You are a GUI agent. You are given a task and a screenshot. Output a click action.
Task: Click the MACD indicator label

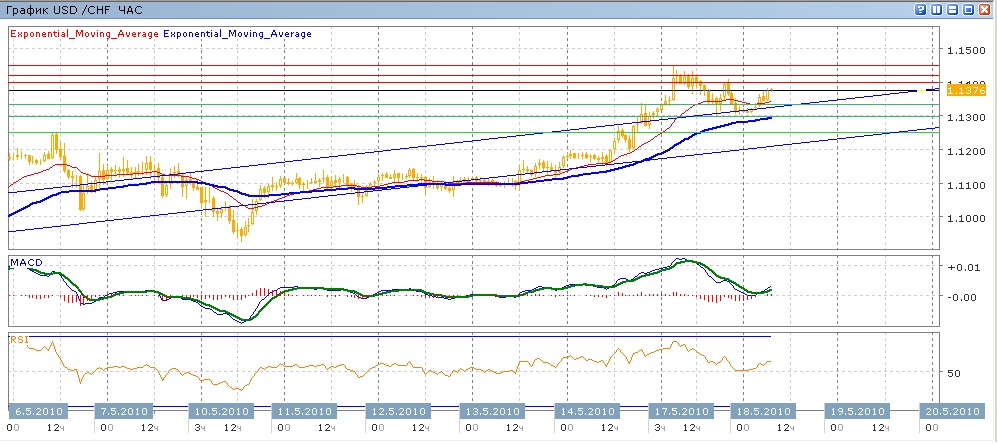click(x=24, y=262)
